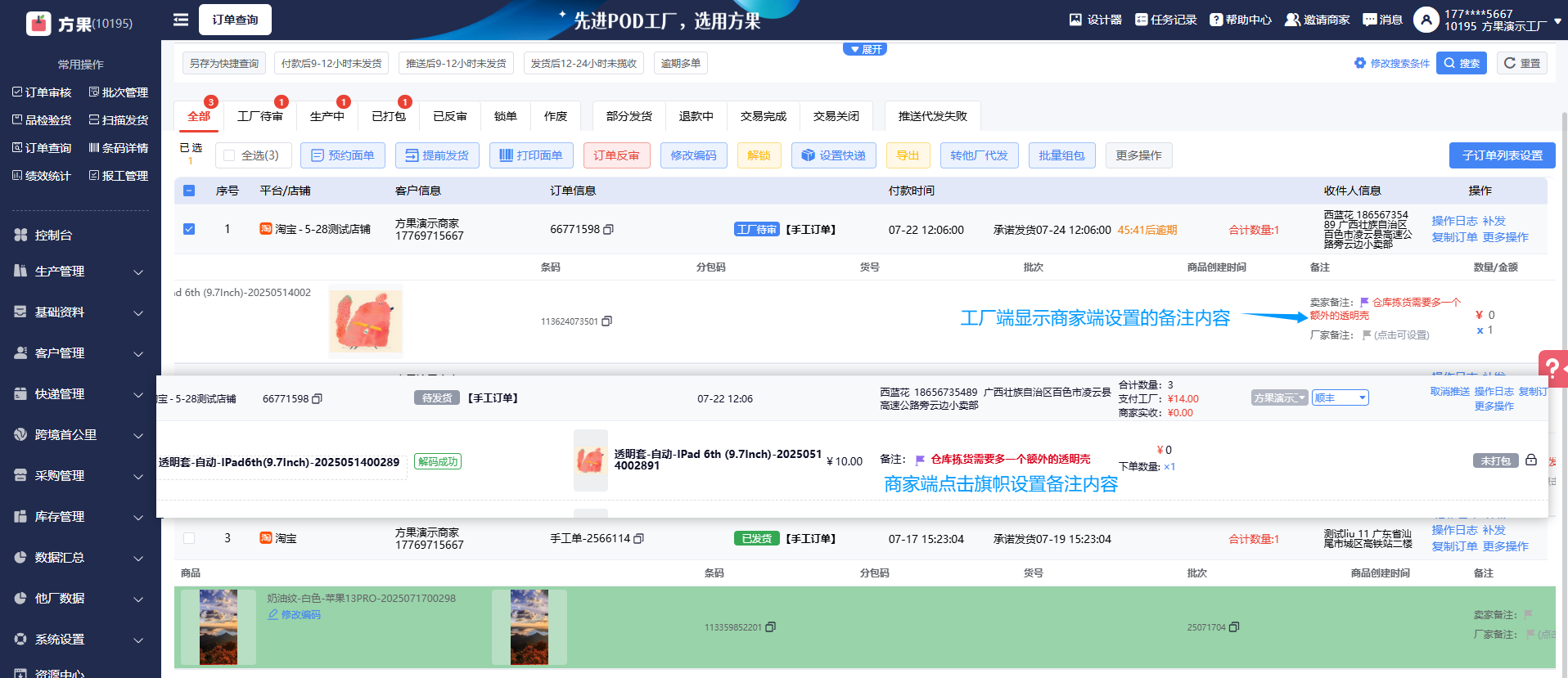Copy order number 66771598 using copy icon
Viewport: 1568px width, 678px height.
coord(608,230)
